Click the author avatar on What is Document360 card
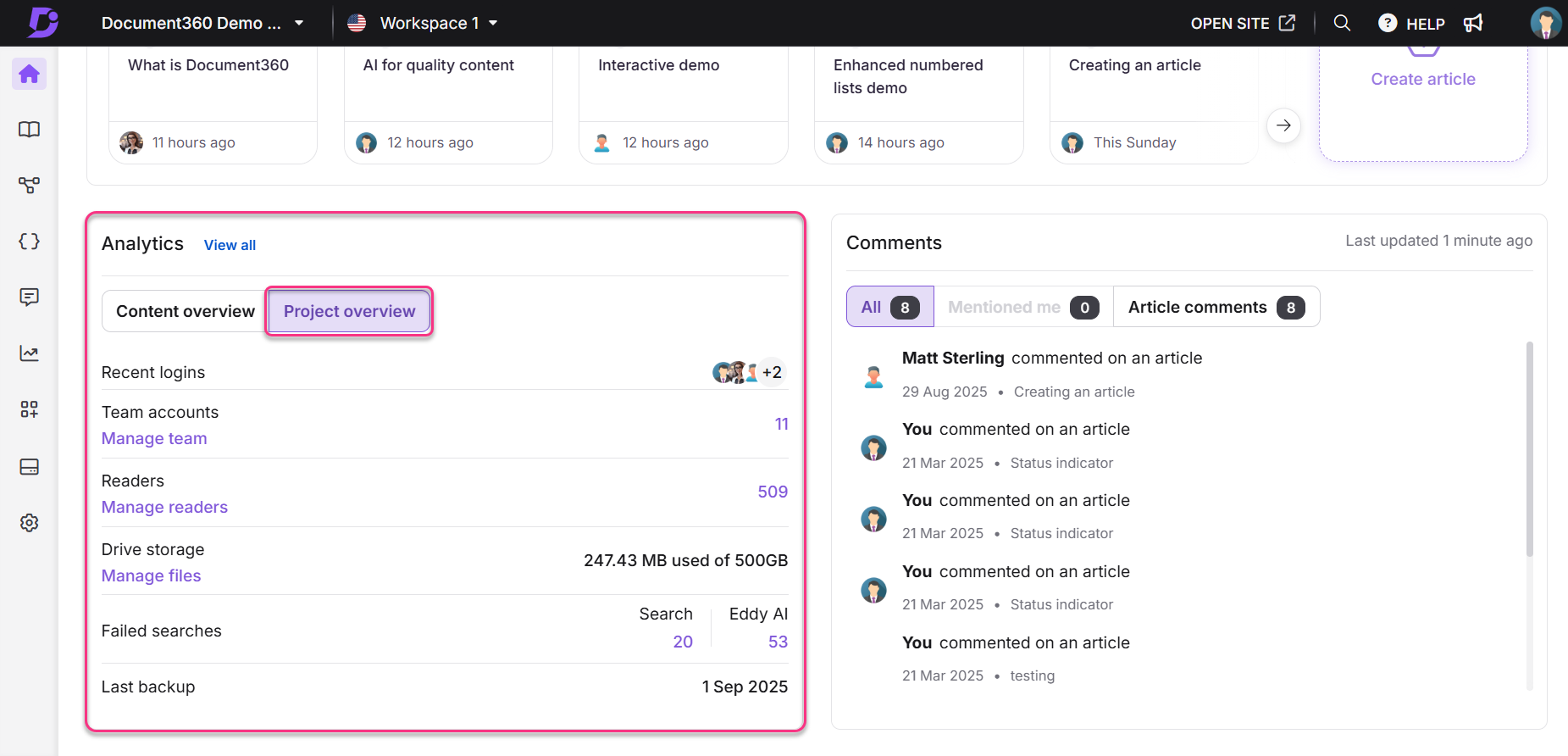 pos(131,142)
